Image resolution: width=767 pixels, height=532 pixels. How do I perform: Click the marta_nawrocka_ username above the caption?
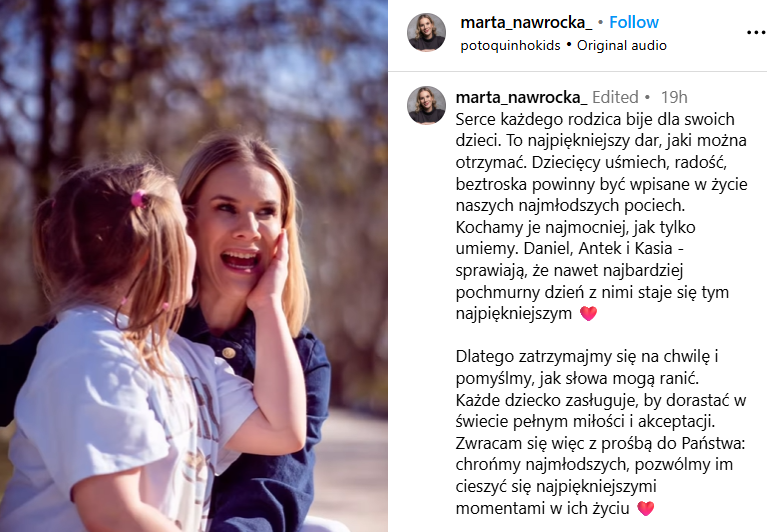pos(521,97)
